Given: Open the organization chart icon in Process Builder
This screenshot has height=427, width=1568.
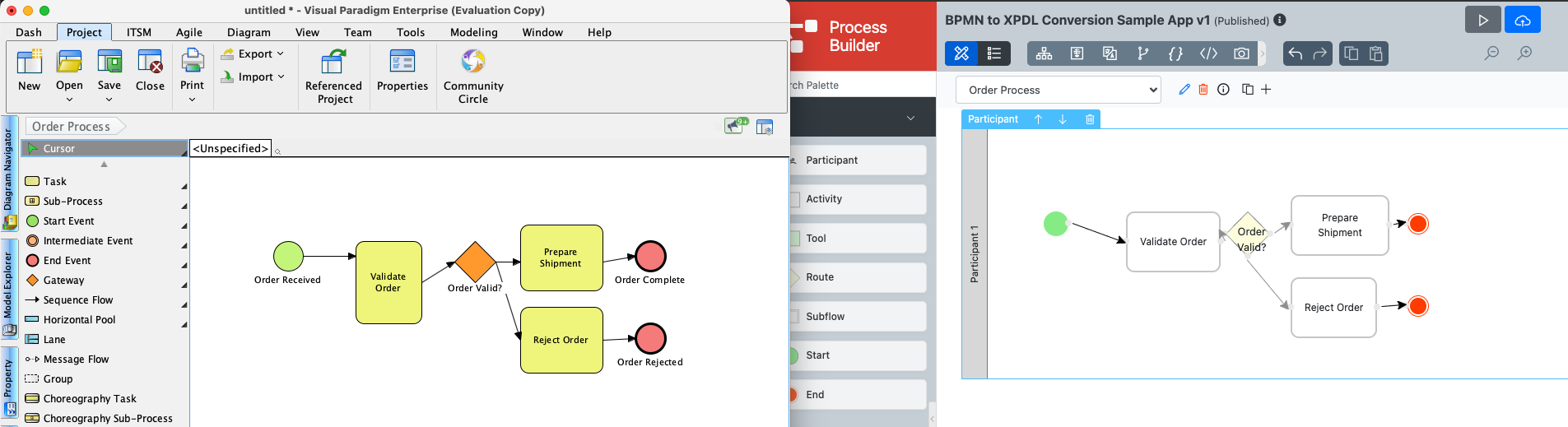Looking at the screenshot, I should tap(1044, 53).
